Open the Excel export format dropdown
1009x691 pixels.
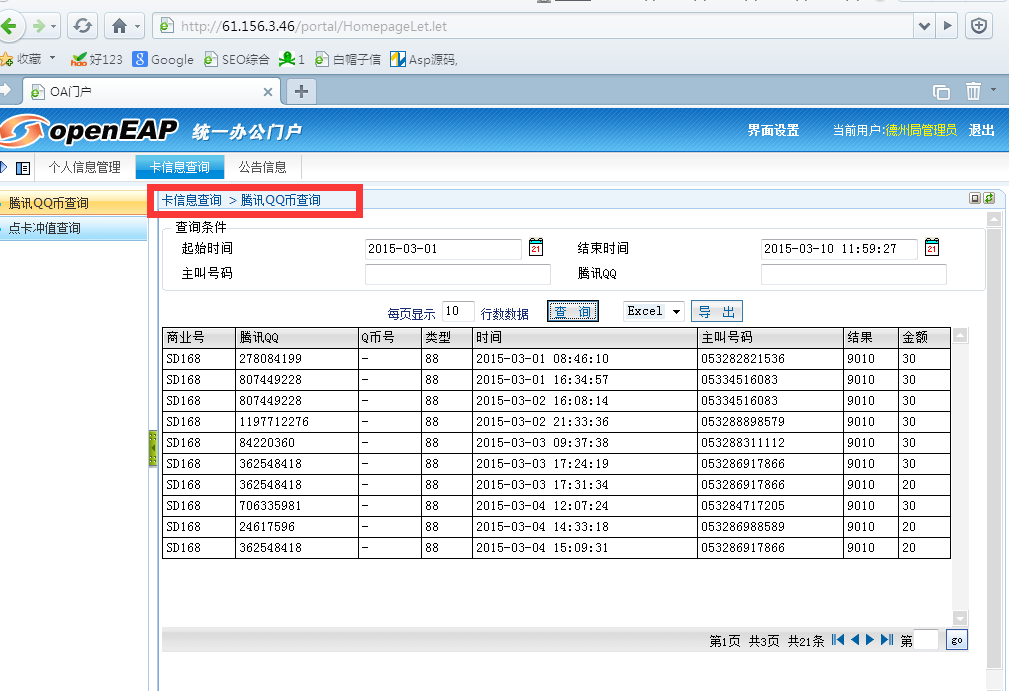[653, 311]
